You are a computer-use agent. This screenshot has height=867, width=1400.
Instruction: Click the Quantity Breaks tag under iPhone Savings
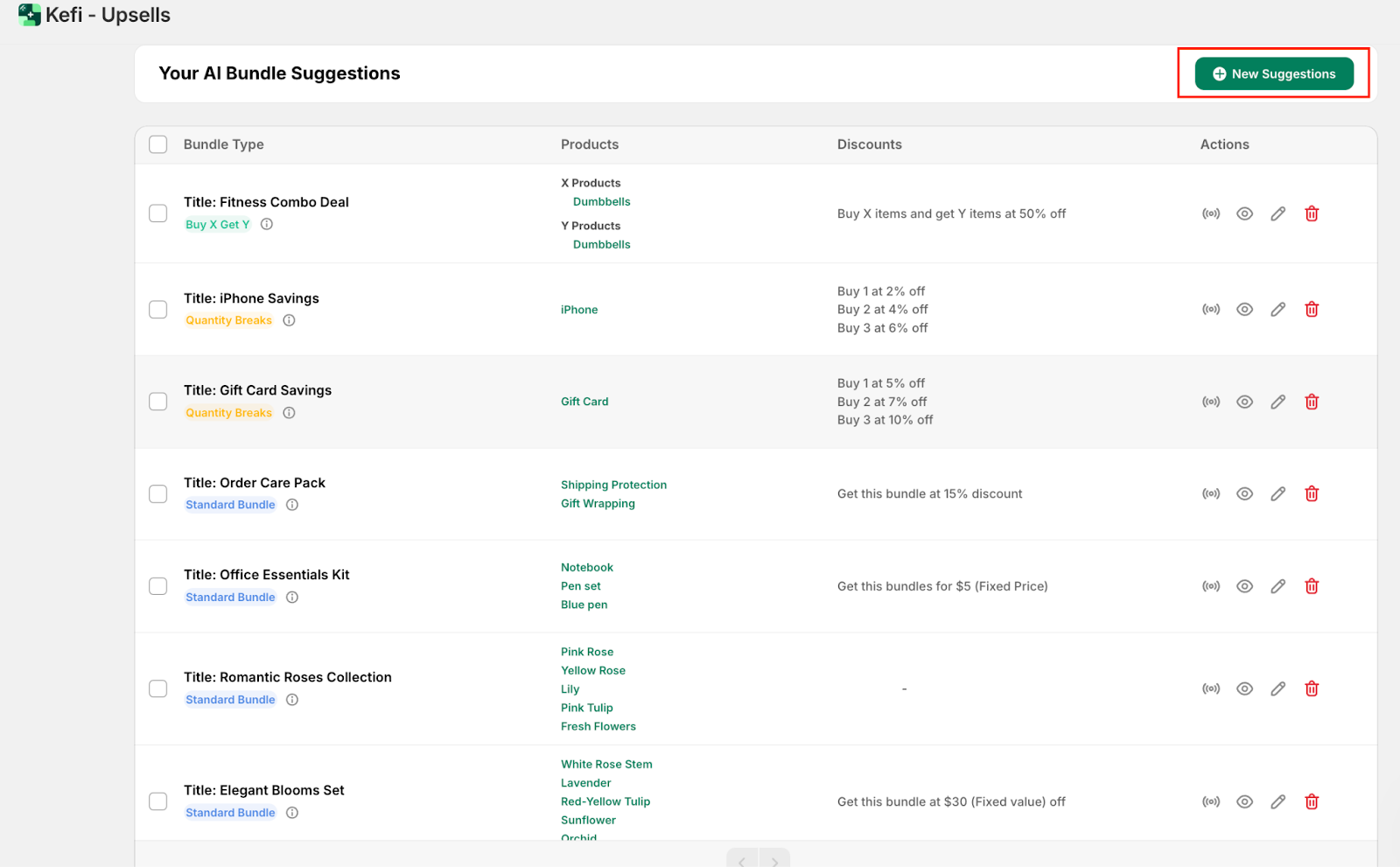pos(228,320)
